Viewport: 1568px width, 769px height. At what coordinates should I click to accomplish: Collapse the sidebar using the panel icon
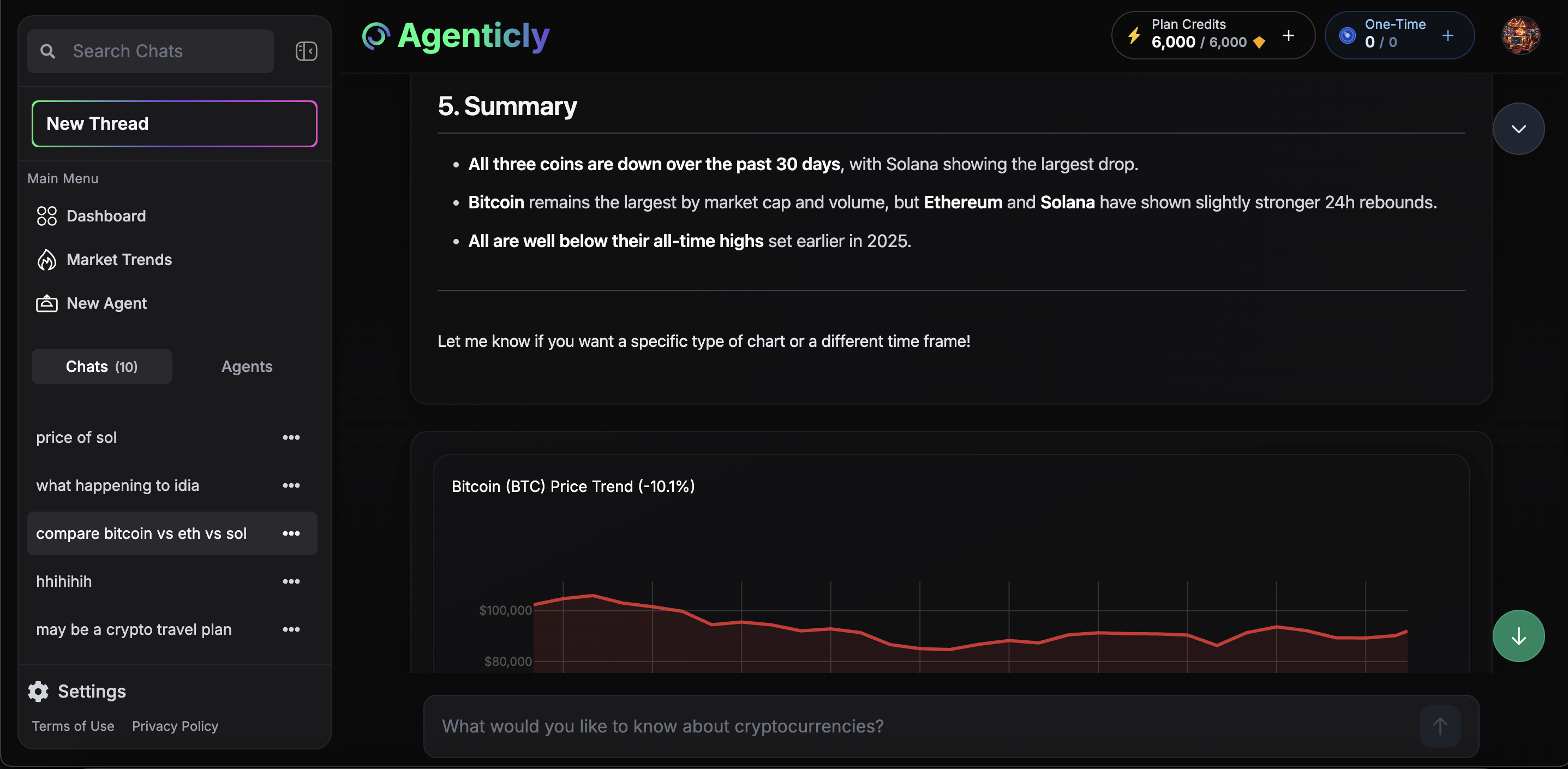pyautogui.click(x=306, y=51)
